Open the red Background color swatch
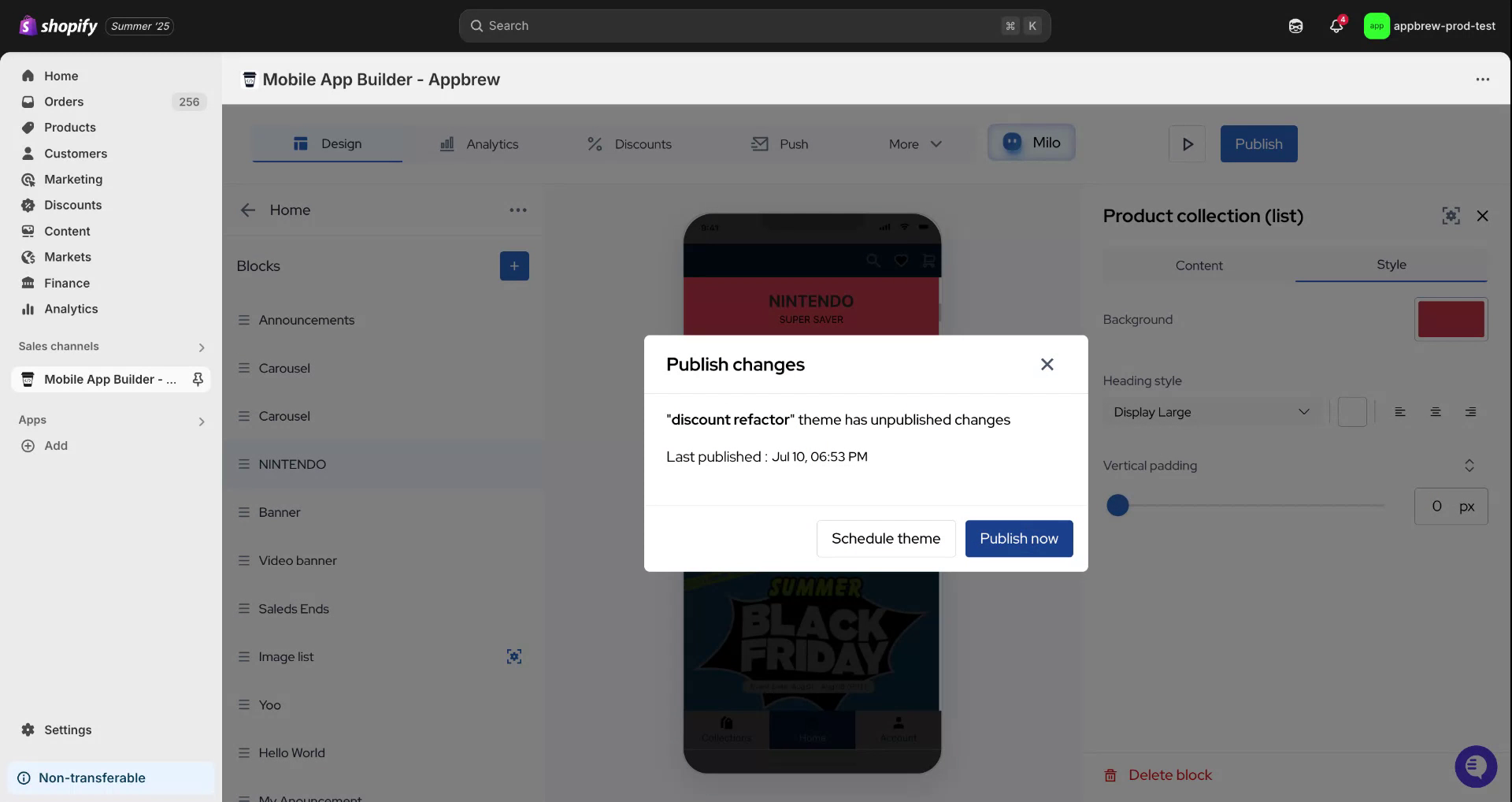The height and width of the screenshot is (802, 1512). tap(1451, 319)
